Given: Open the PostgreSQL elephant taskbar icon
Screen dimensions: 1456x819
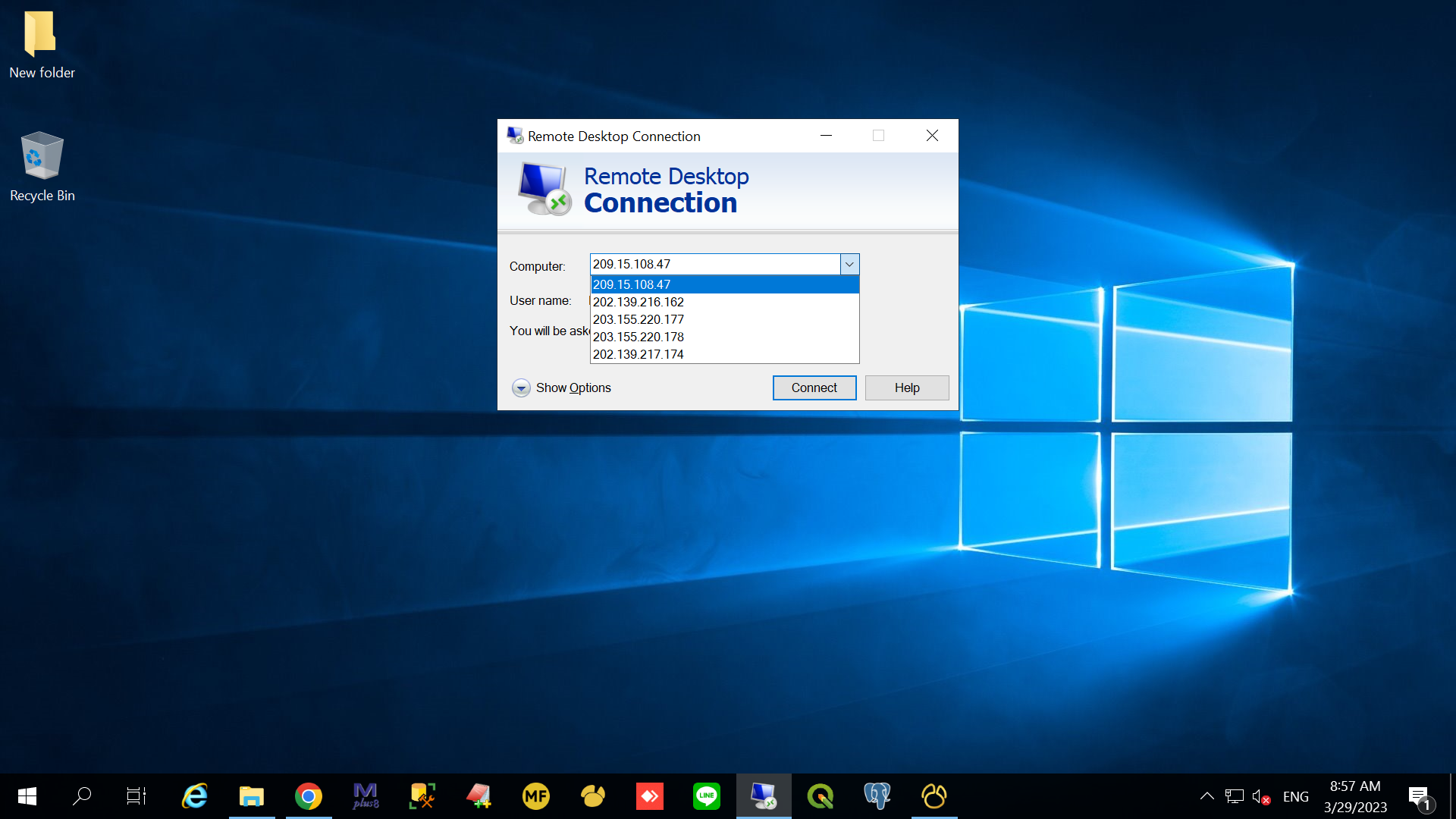Looking at the screenshot, I should coord(877,796).
